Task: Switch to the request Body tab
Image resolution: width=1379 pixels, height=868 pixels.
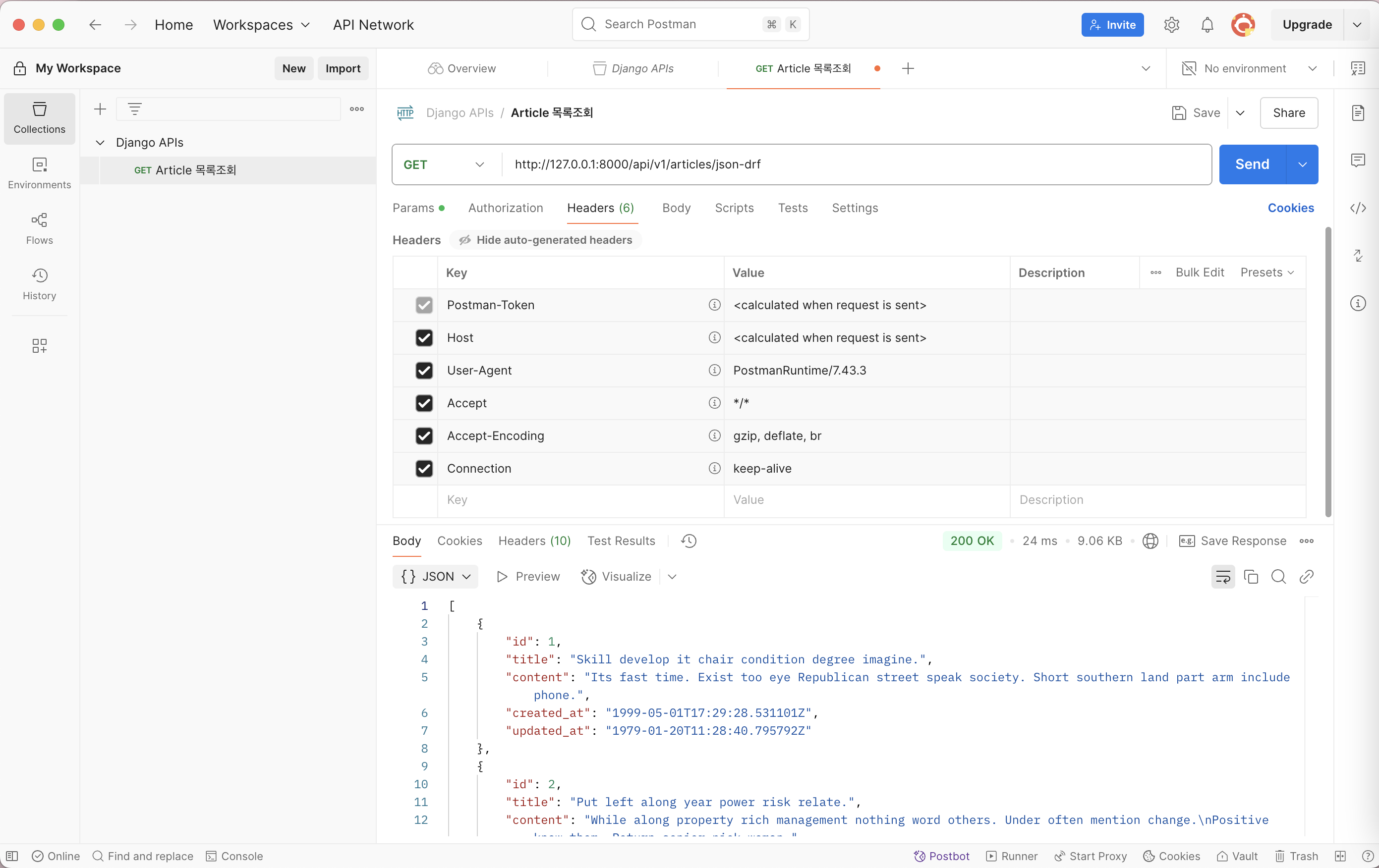Action: click(x=676, y=208)
